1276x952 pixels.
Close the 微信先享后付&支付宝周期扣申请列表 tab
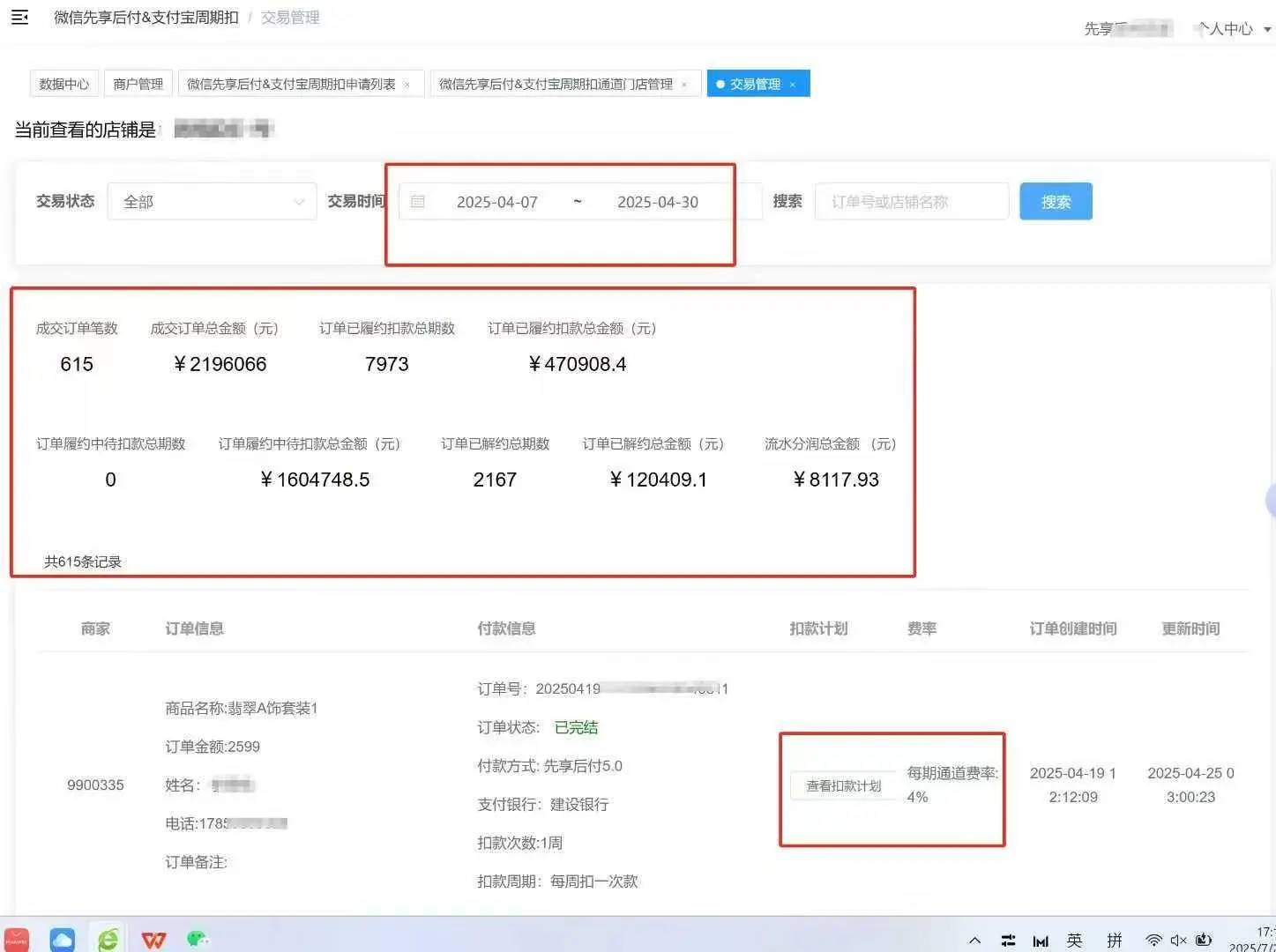[x=407, y=85]
